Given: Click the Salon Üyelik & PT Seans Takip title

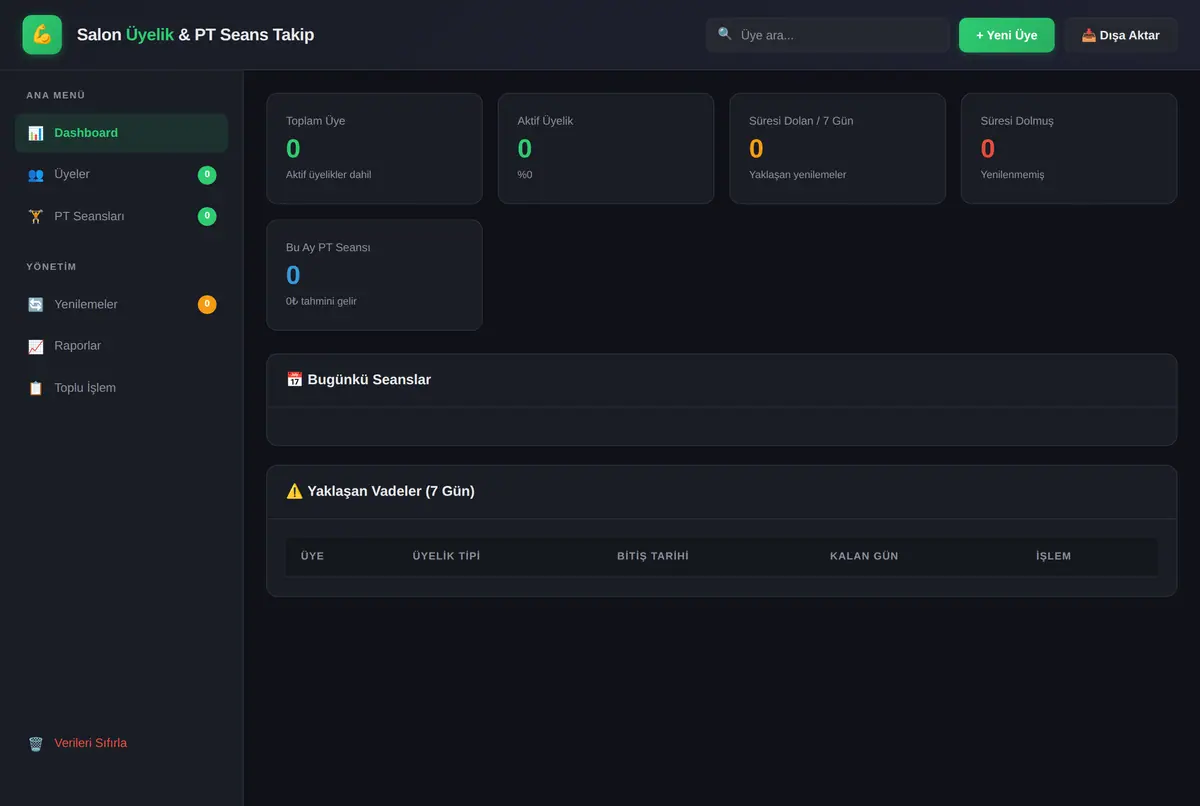Looking at the screenshot, I should pos(195,35).
